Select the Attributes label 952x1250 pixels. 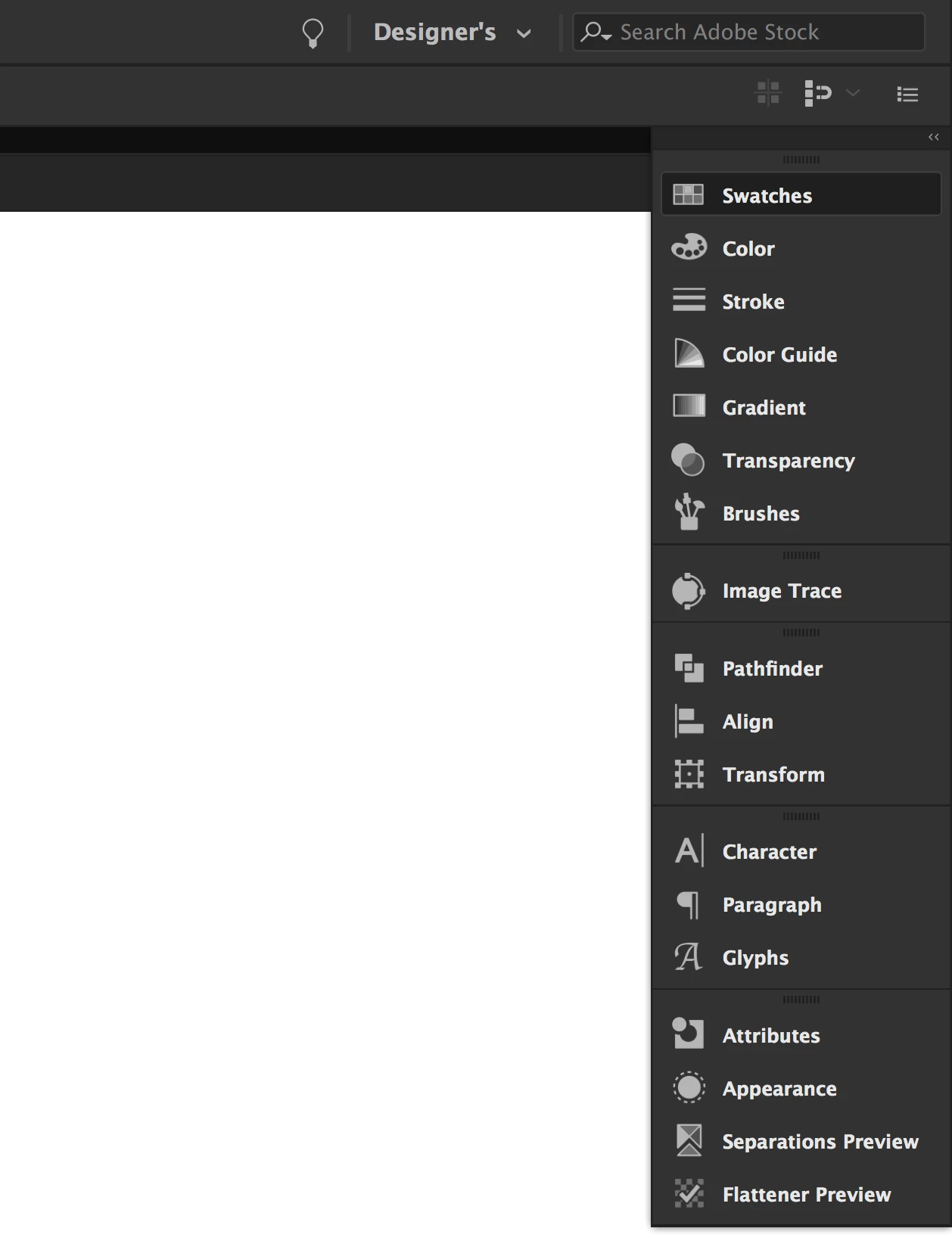point(771,1035)
